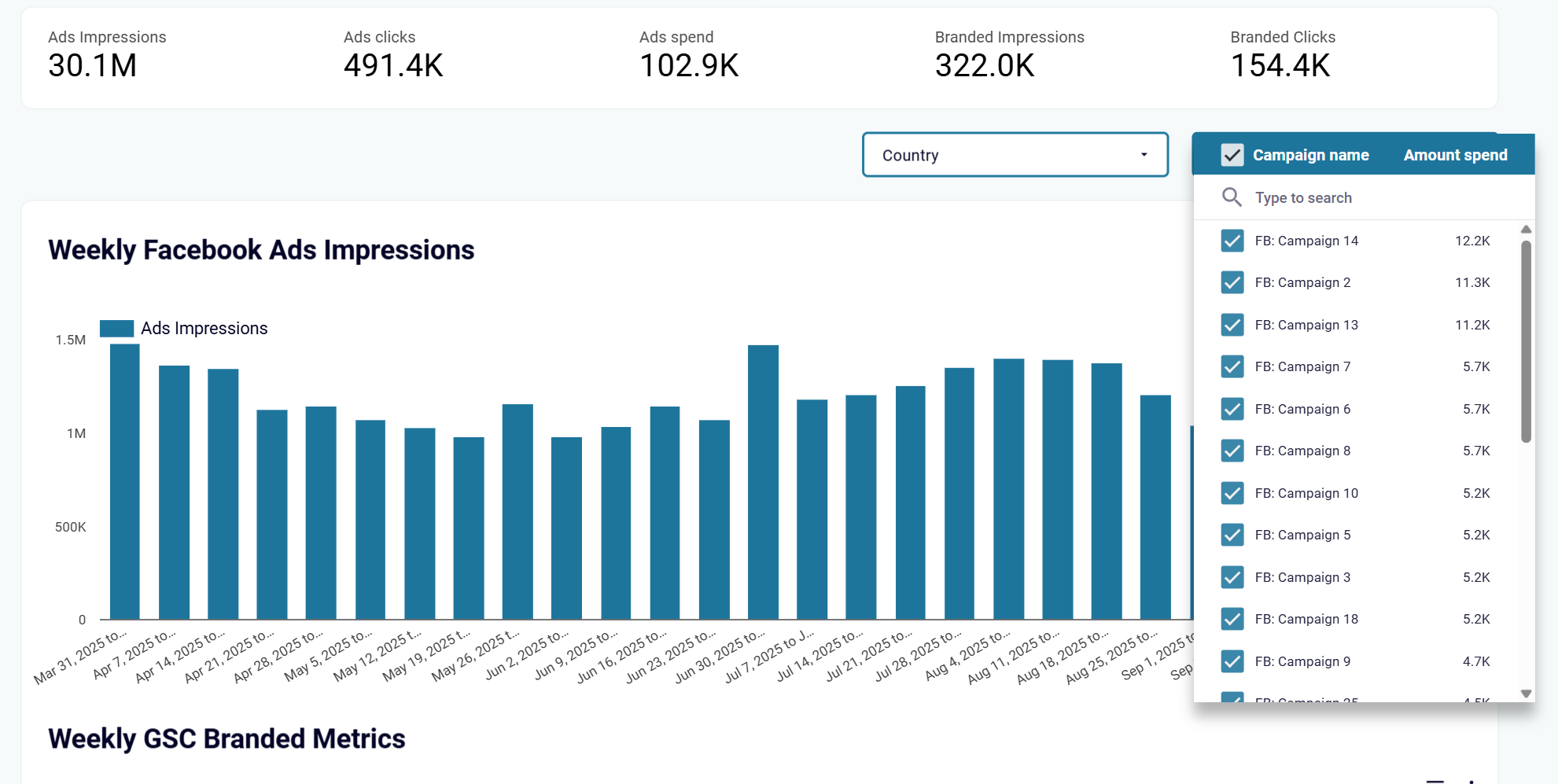The width and height of the screenshot is (1558, 784).
Task: Uncheck FB: Campaign 14
Action: pyautogui.click(x=1232, y=241)
